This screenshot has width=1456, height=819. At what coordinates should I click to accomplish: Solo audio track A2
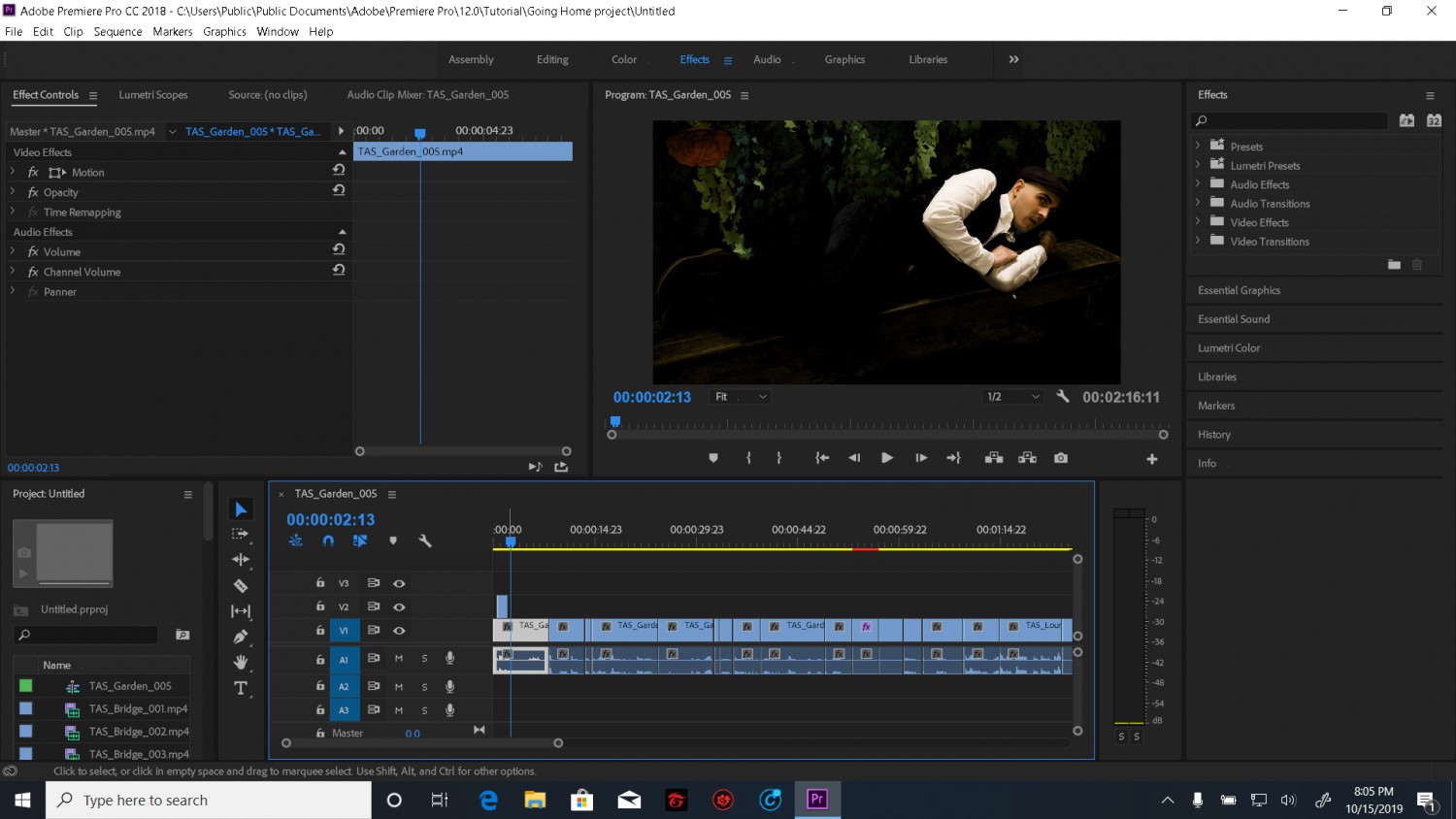[x=424, y=686]
